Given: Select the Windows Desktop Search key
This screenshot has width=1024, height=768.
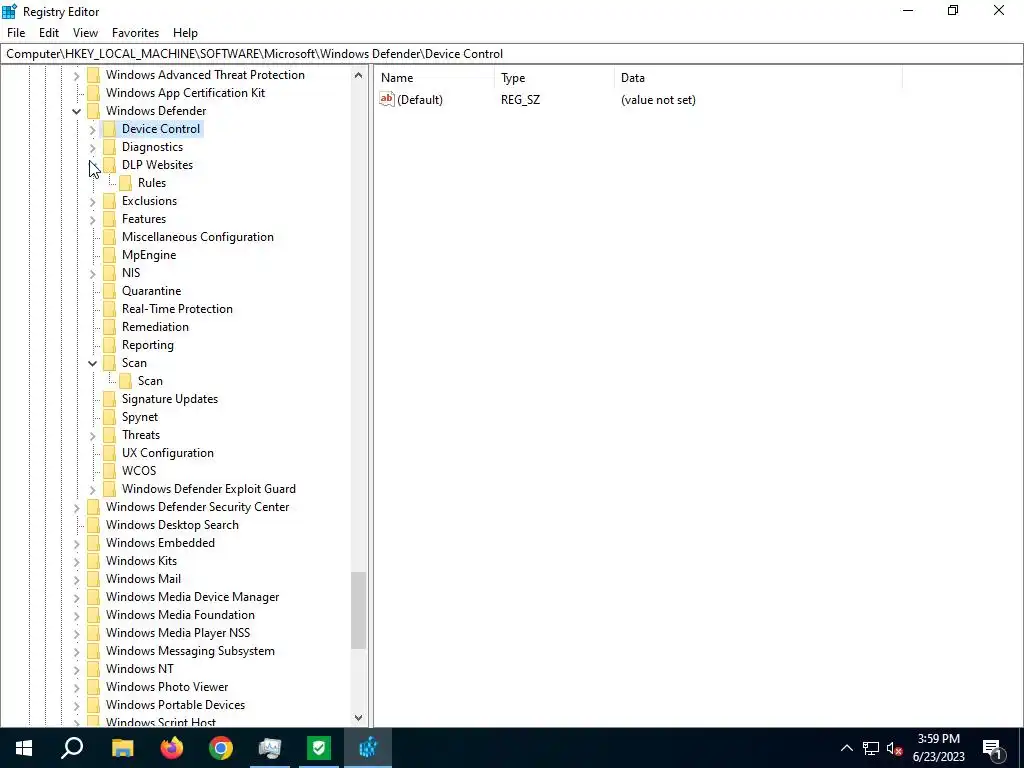Looking at the screenshot, I should (172, 525).
